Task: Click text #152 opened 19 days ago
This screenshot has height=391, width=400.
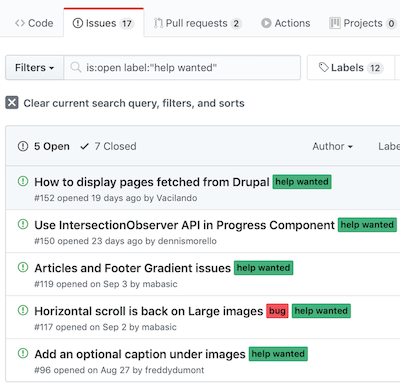Action: 88,198
